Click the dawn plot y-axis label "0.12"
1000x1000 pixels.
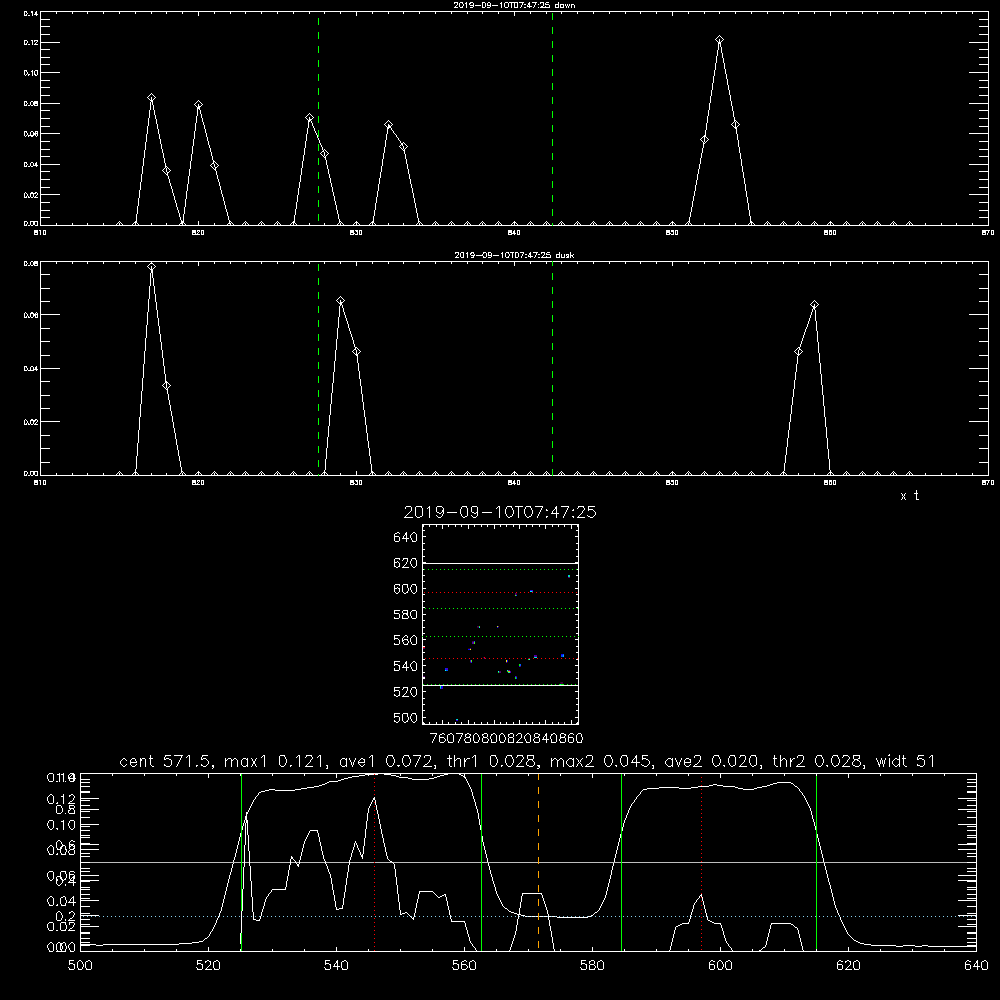click(31, 43)
